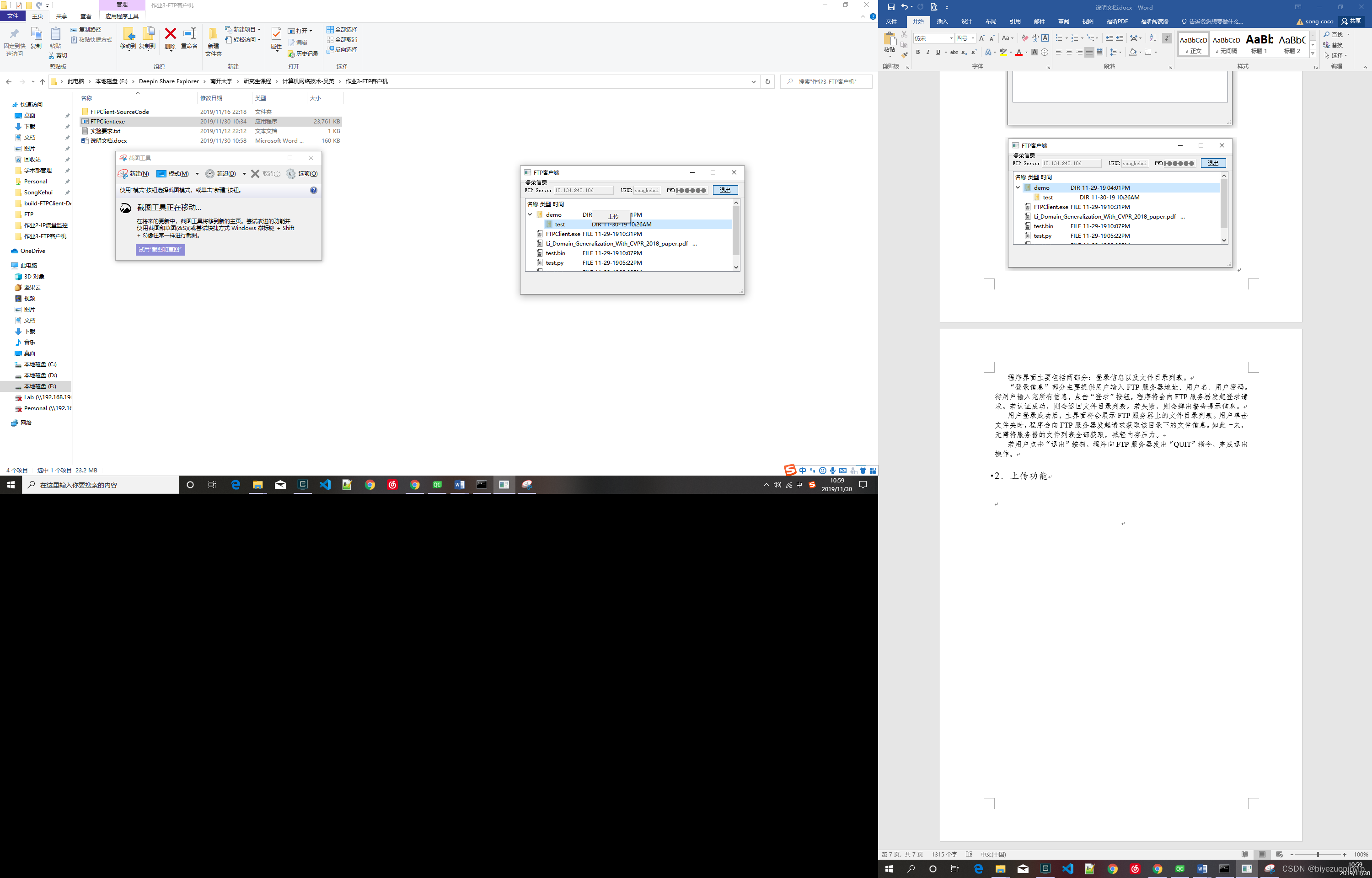
Task: Go up one folder level in Explorer
Action: (x=42, y=81)
